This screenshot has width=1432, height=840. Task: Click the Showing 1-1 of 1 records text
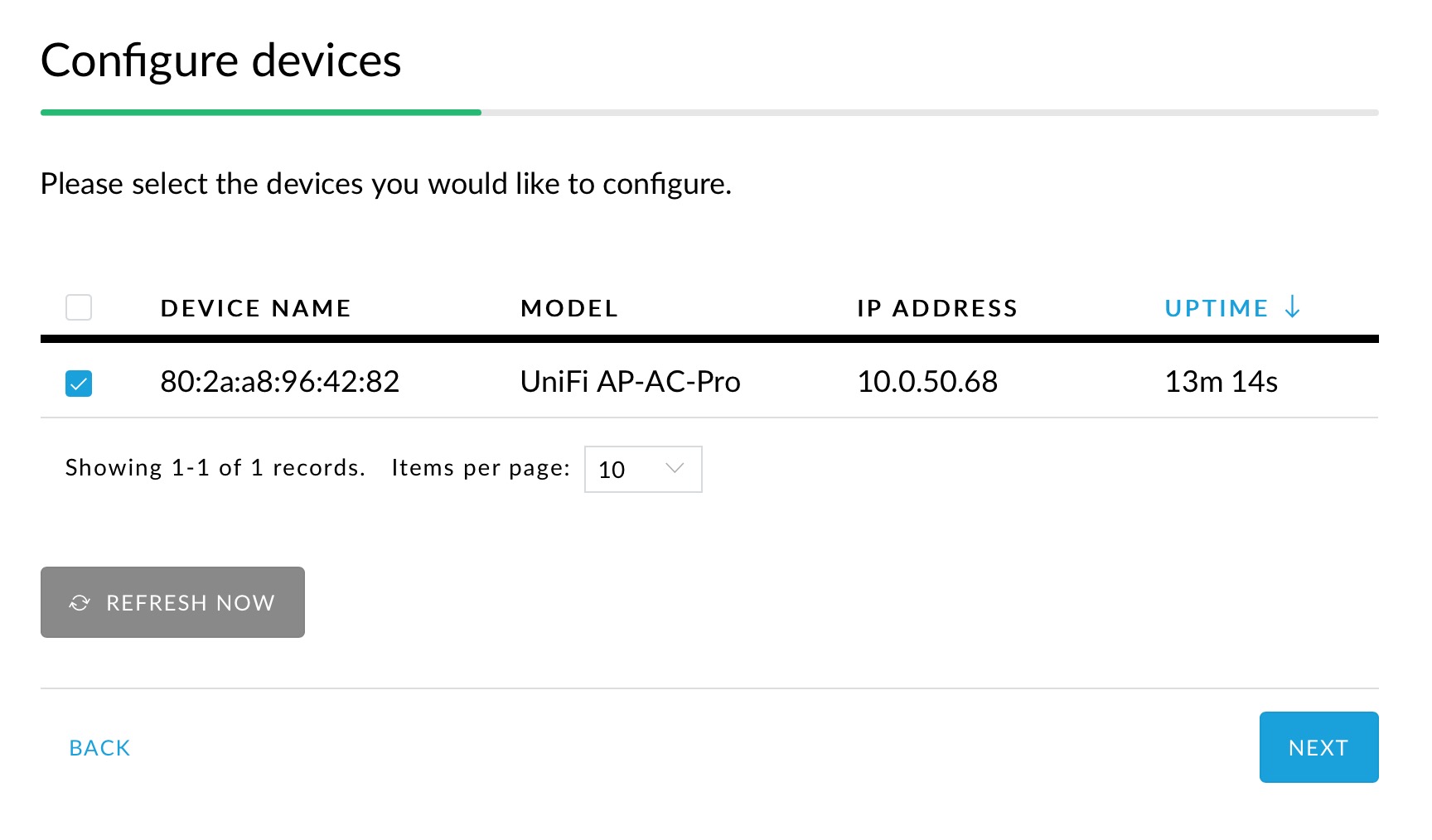pyautogui.click(x=215, y=468)
